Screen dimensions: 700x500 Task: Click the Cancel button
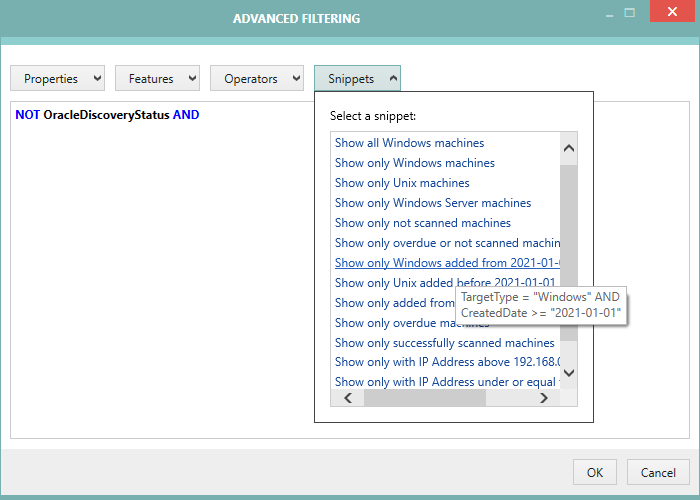click(x=658, y=472)
